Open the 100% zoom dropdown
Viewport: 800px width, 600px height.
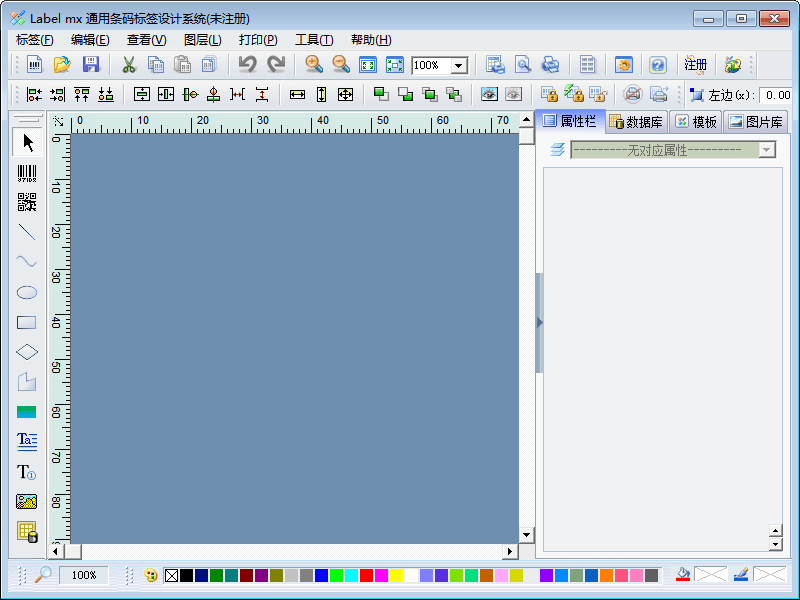pyautogui.click(x=459, y=66)
